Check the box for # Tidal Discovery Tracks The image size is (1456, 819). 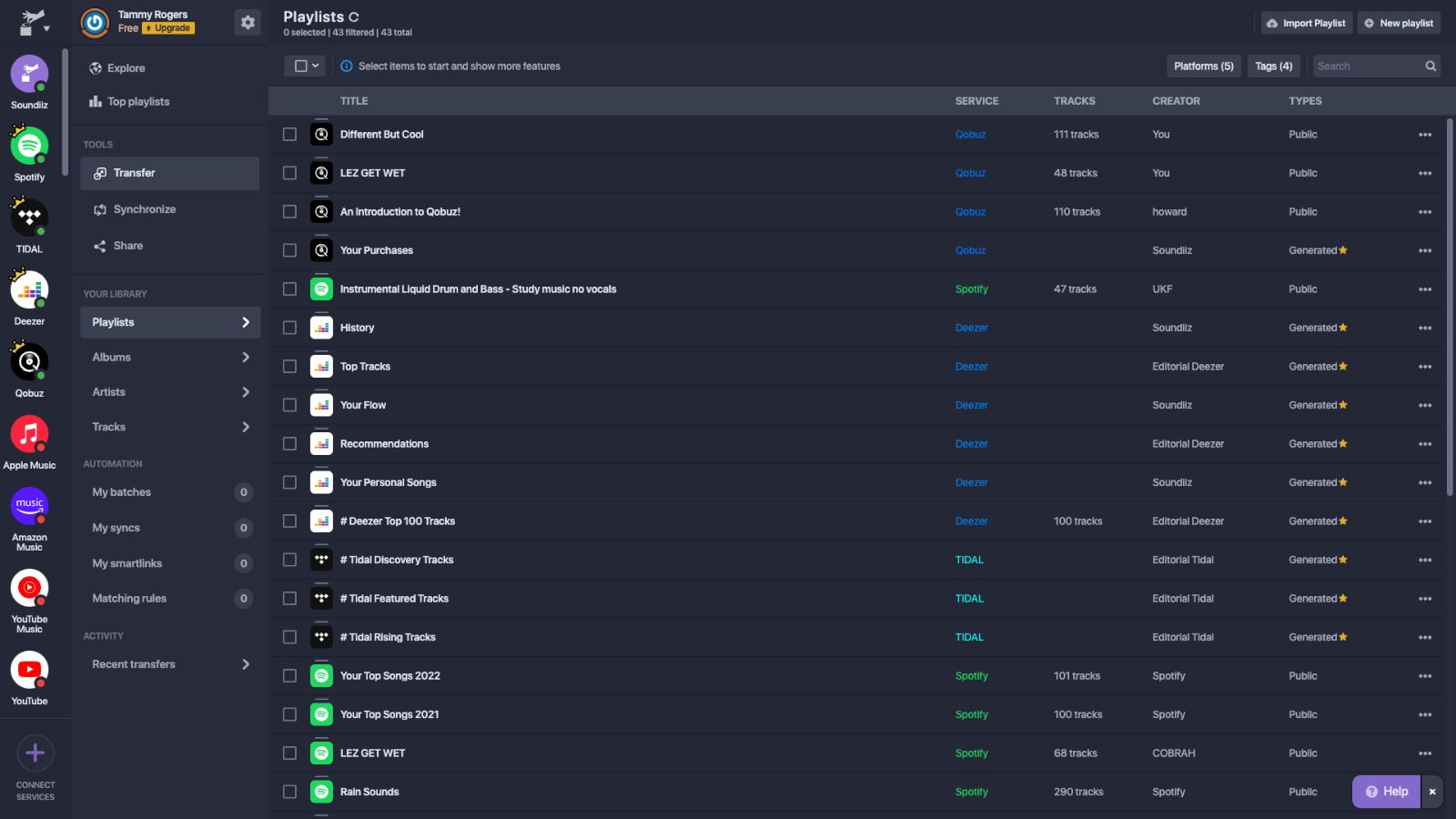(289, 560)
